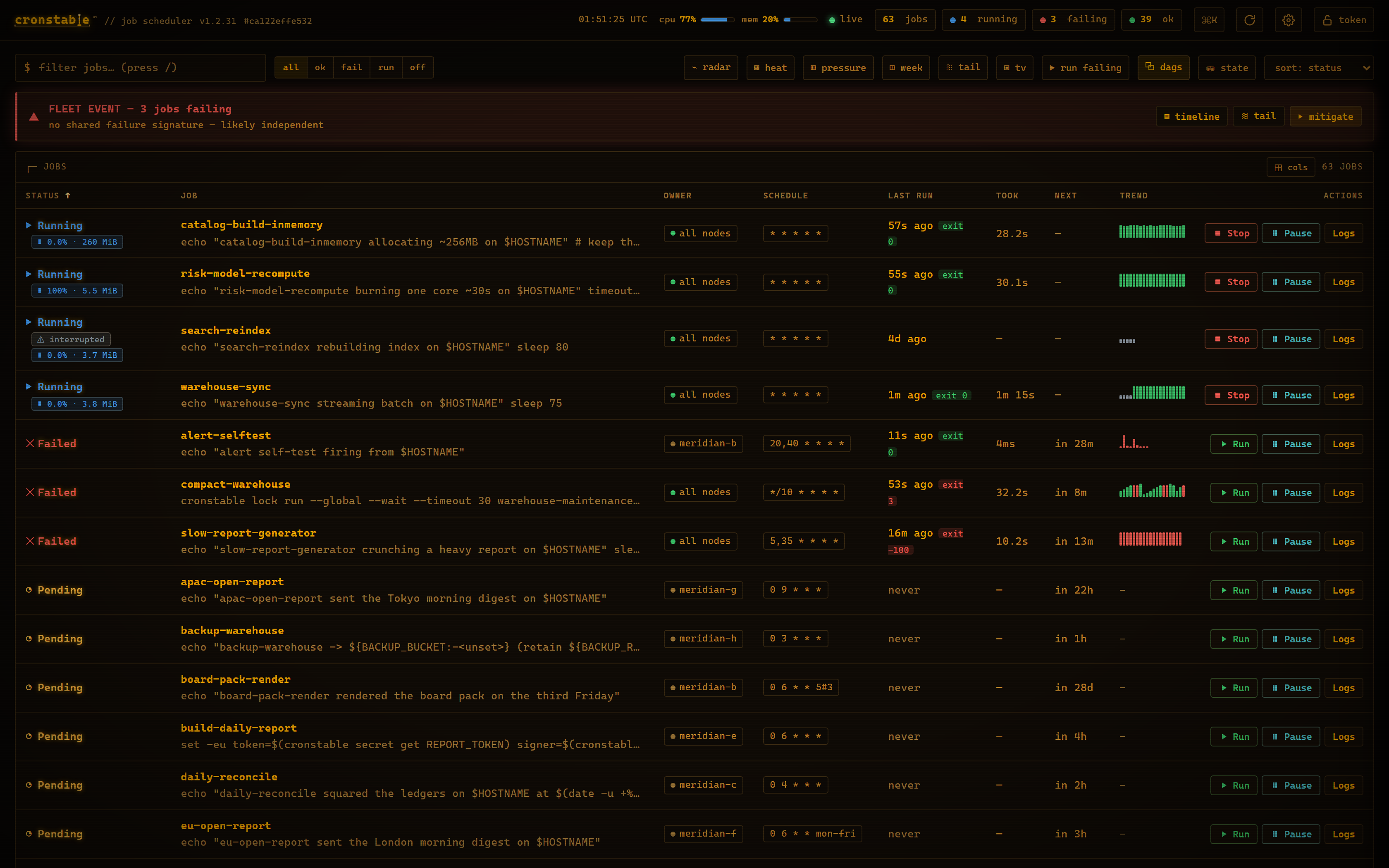This screenshot has width=1389, height=868.
Task: Open the cols column chooser
Action: [x=1291, y=168]
